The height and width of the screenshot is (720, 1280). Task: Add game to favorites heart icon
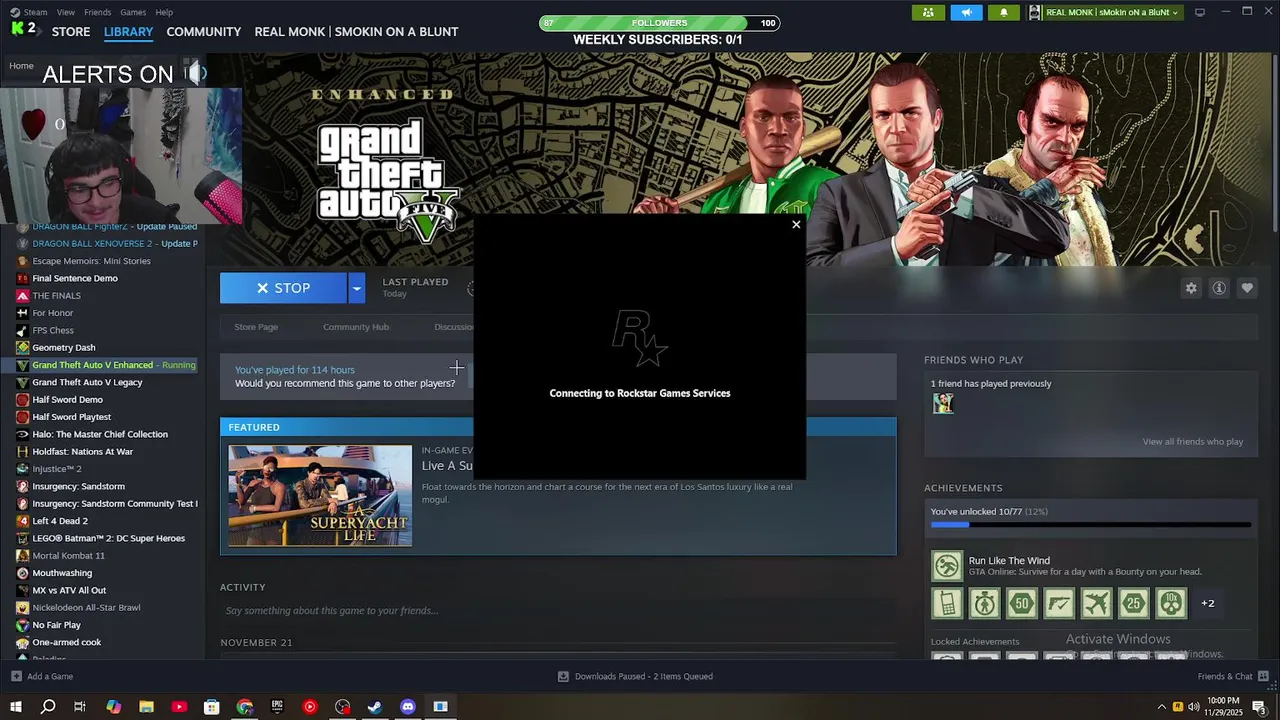(1247, 288)
